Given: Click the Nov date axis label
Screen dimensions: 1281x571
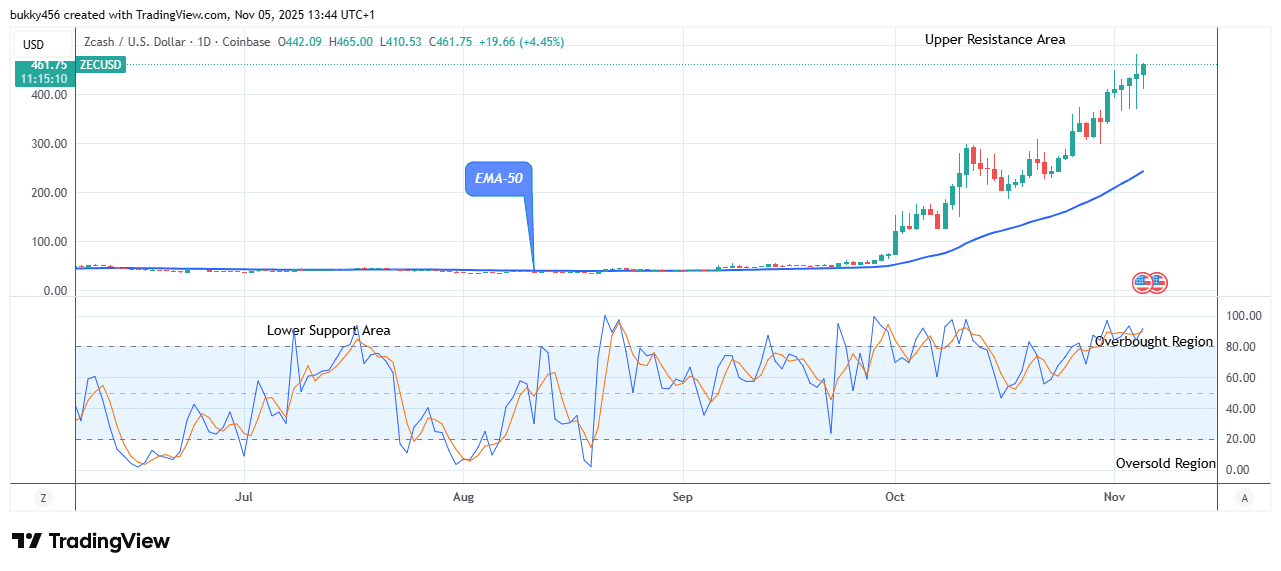Looking at the screenshot, I should click(1113, 496).
